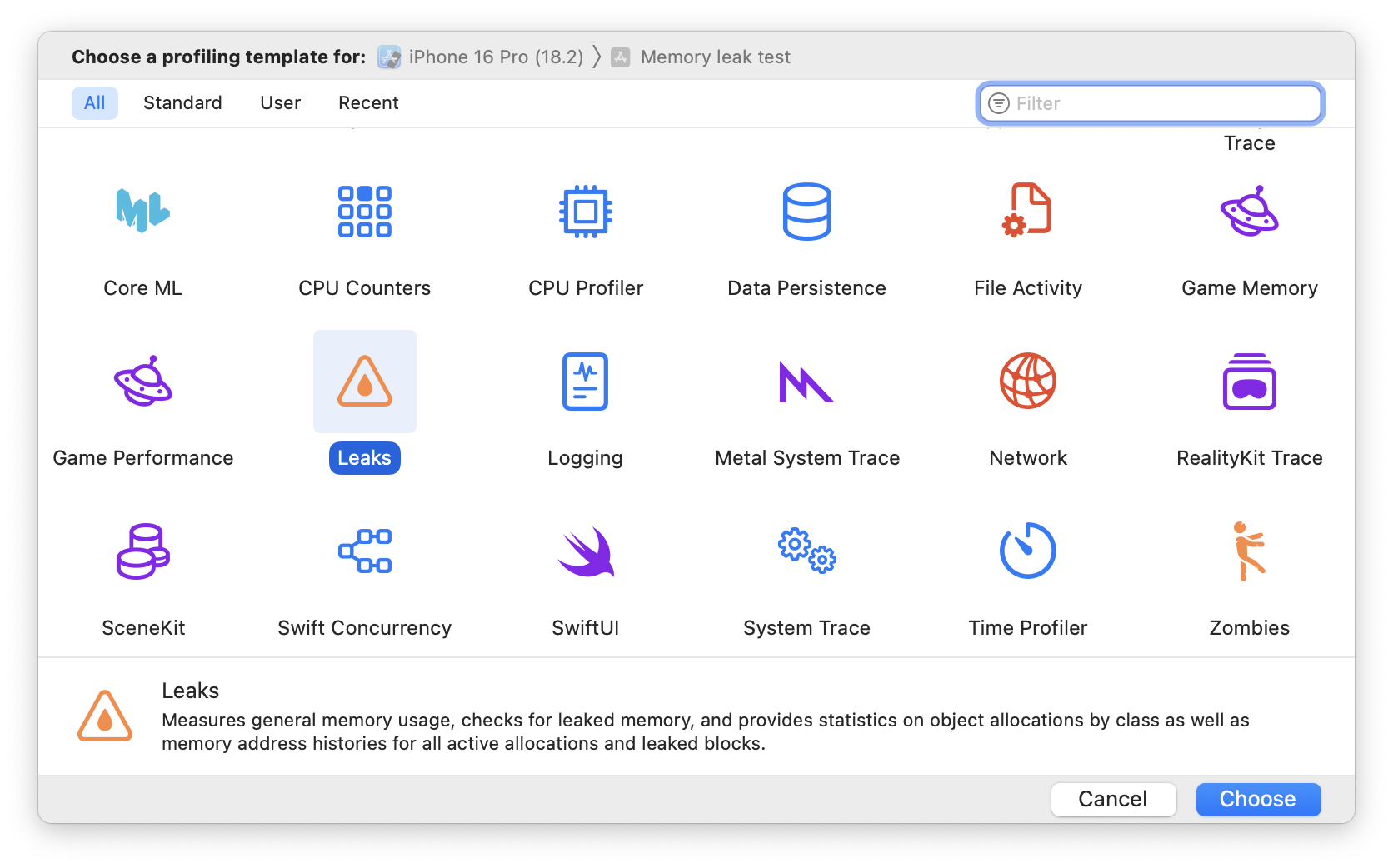Click the Time Profiler label
The image size is (1393, 868).
[x=1028, y=628]
